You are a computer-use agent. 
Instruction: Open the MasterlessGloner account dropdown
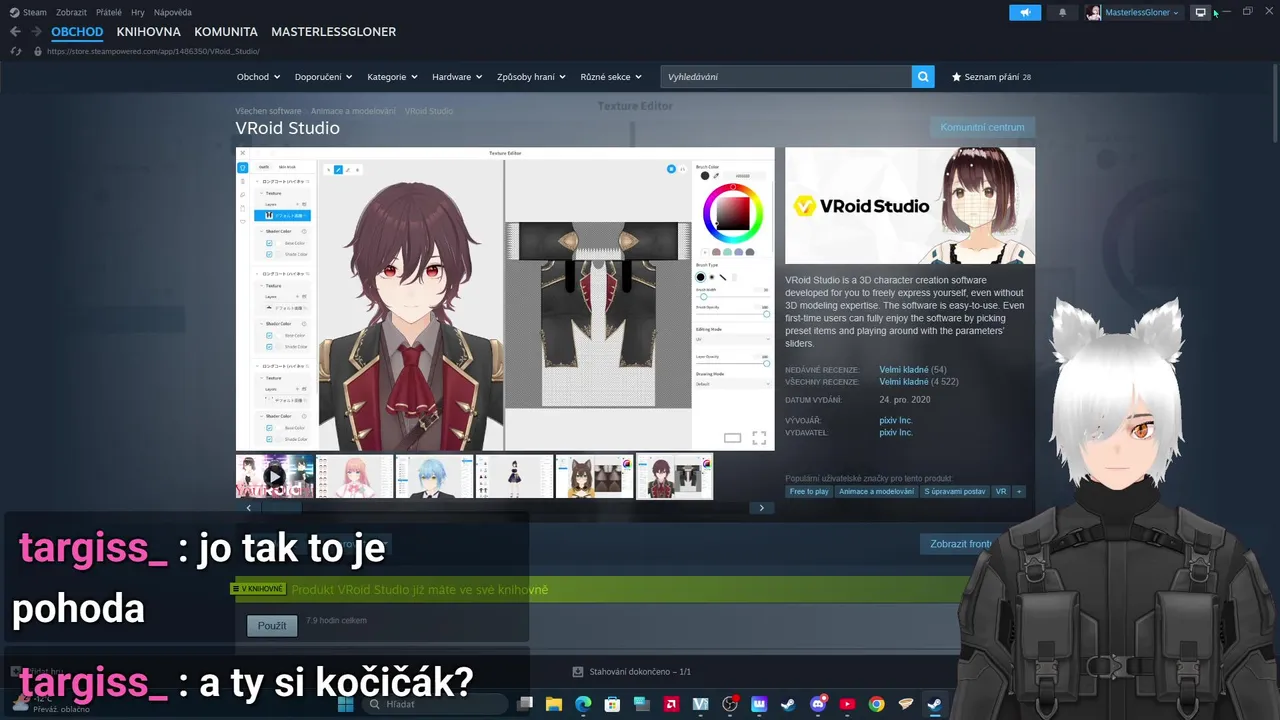[x=1141, y=12]
